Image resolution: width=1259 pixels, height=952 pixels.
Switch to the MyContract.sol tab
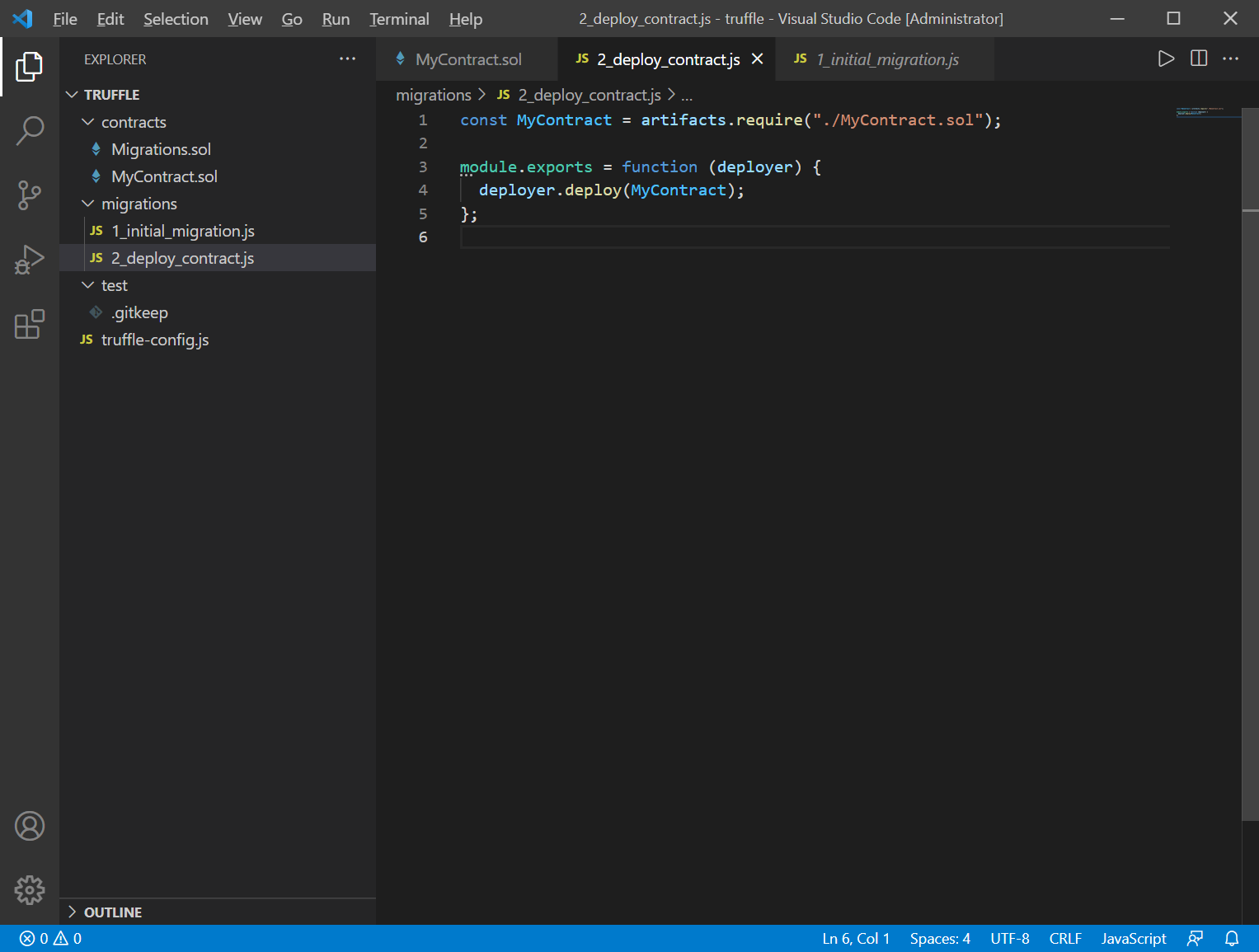tap(467, 59)
